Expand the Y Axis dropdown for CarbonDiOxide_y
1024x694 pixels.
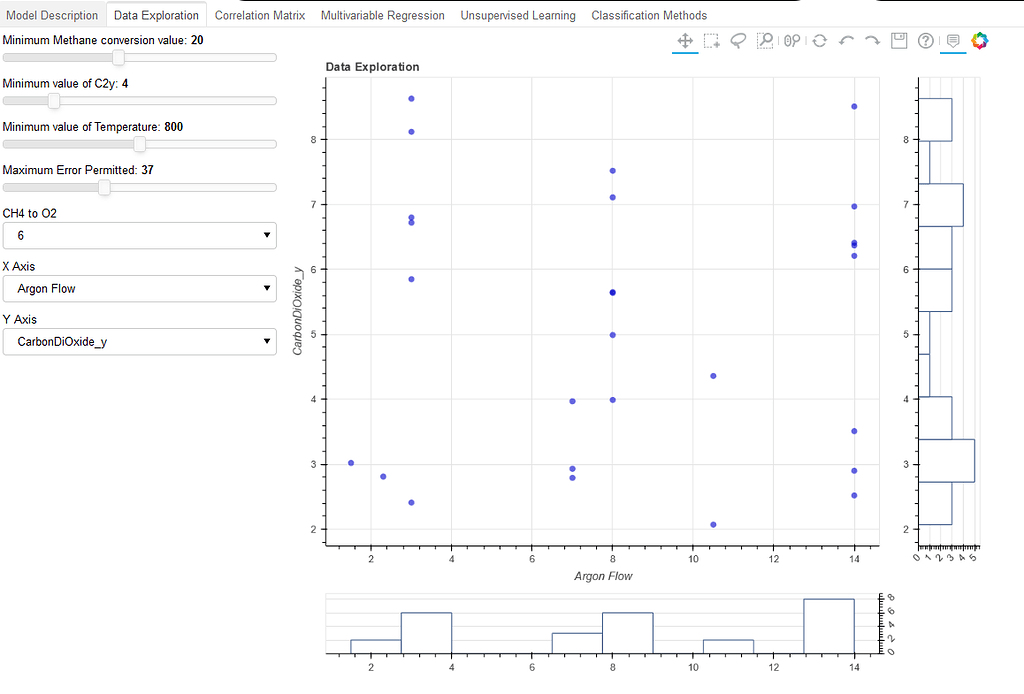point(140,341)
